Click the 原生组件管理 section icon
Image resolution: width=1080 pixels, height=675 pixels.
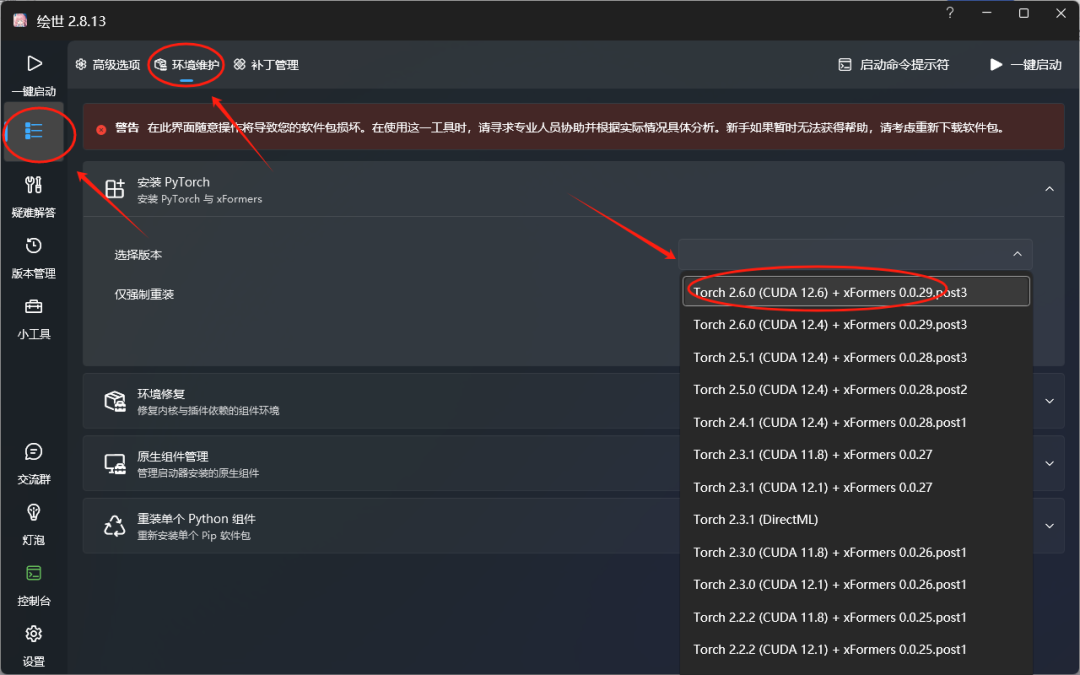114,464
